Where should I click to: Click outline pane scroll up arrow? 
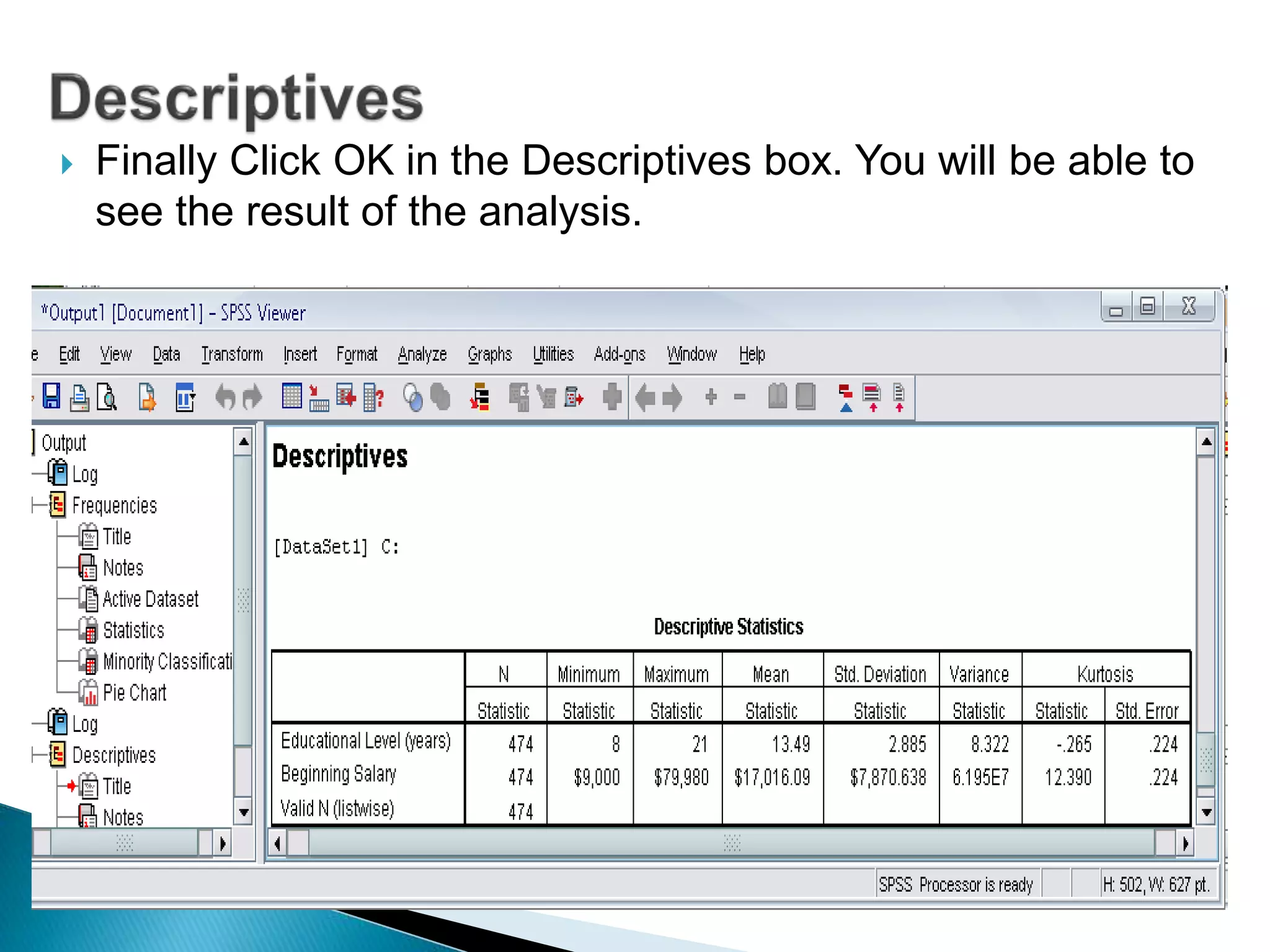(243, 442)
